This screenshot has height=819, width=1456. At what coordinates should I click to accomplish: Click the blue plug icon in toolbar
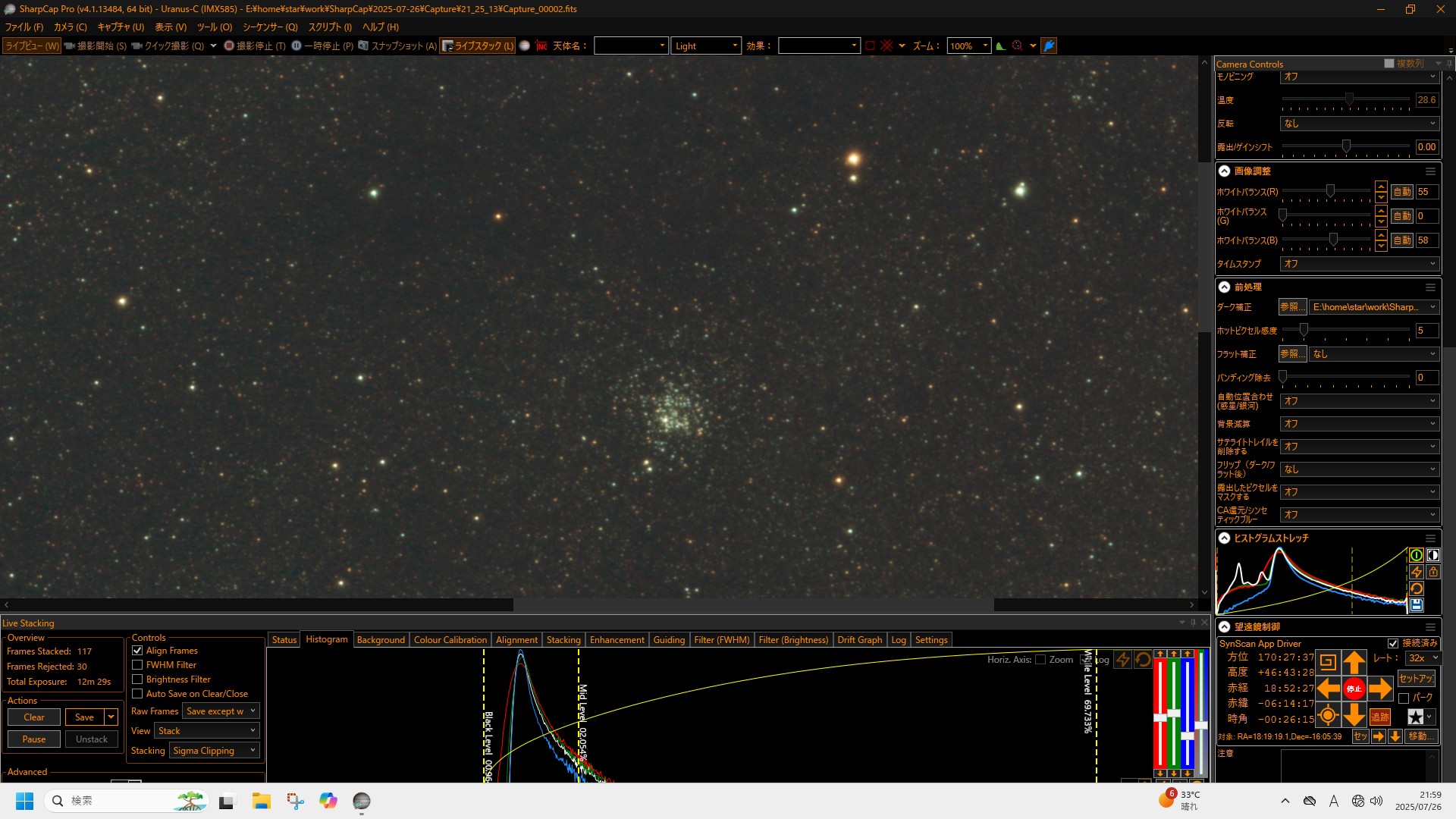coord(1049,46)
